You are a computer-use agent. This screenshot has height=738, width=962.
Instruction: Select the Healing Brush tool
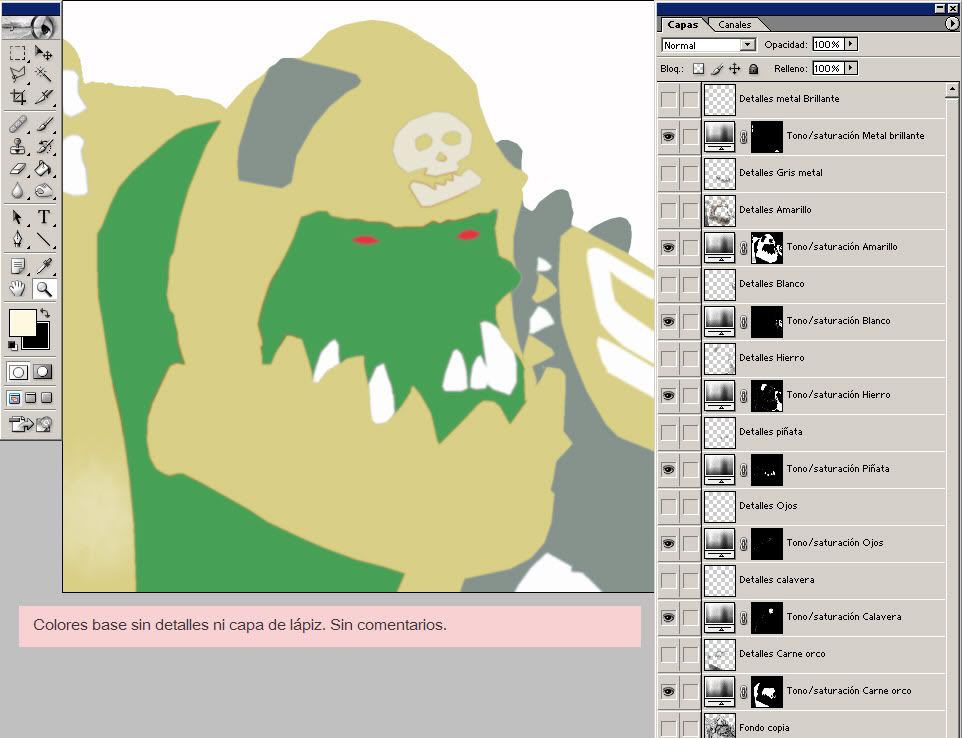18,124
